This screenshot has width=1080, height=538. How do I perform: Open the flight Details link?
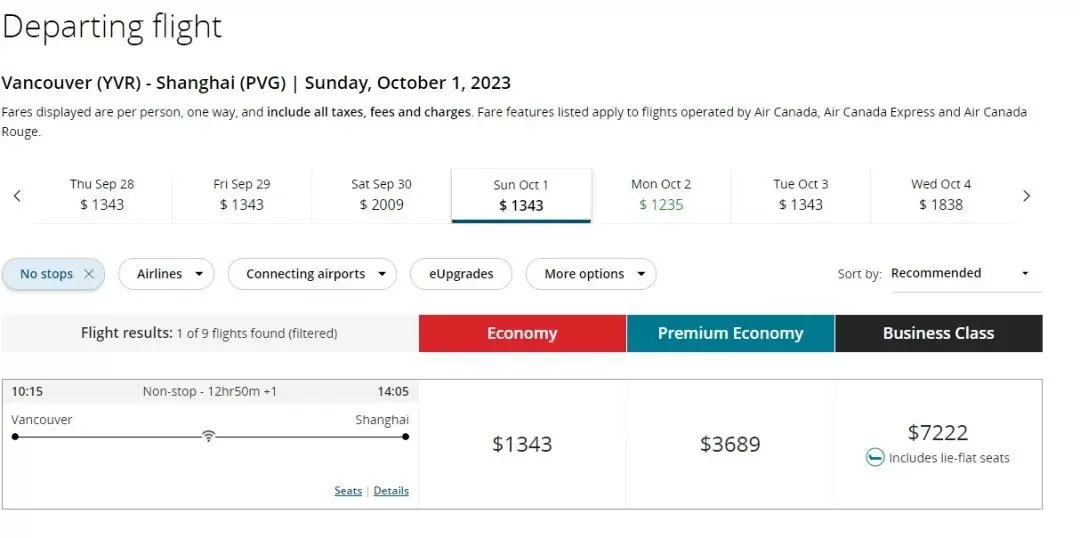[391, 490]
